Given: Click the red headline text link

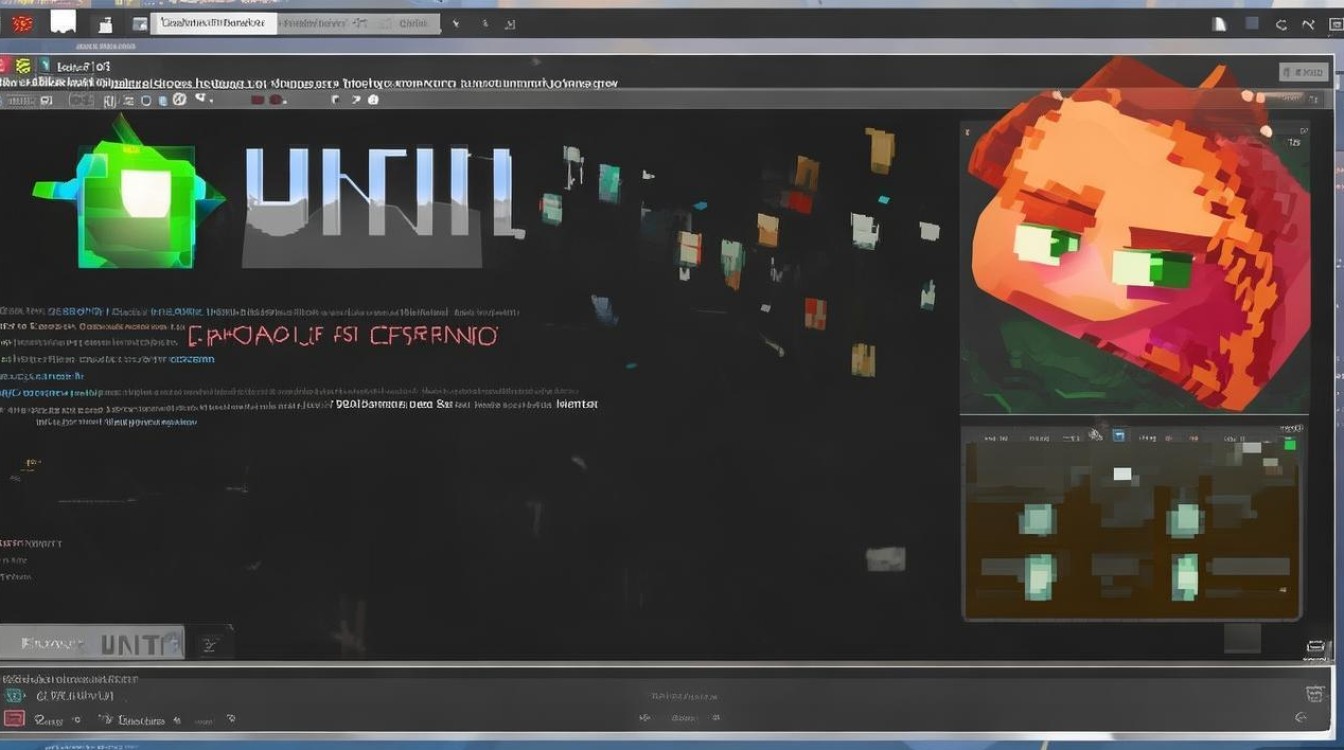Looking at the screenshot, I should (342, 336).
